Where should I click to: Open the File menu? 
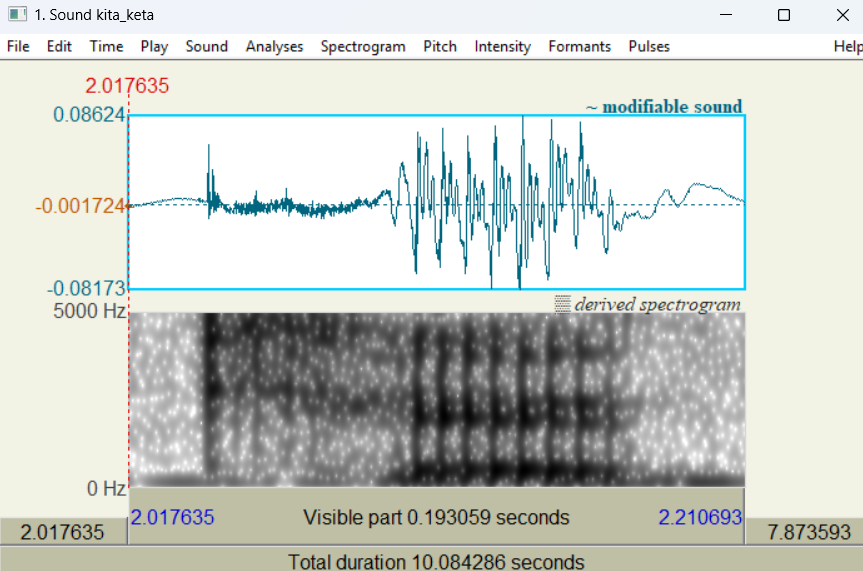(18, 47)
